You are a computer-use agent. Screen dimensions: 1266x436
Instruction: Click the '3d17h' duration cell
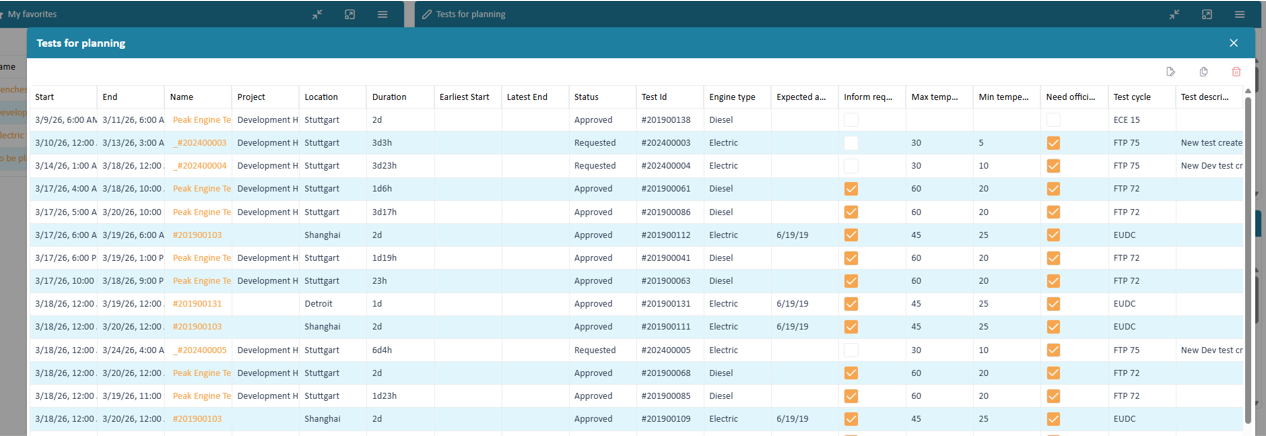[x=400, y=212]
